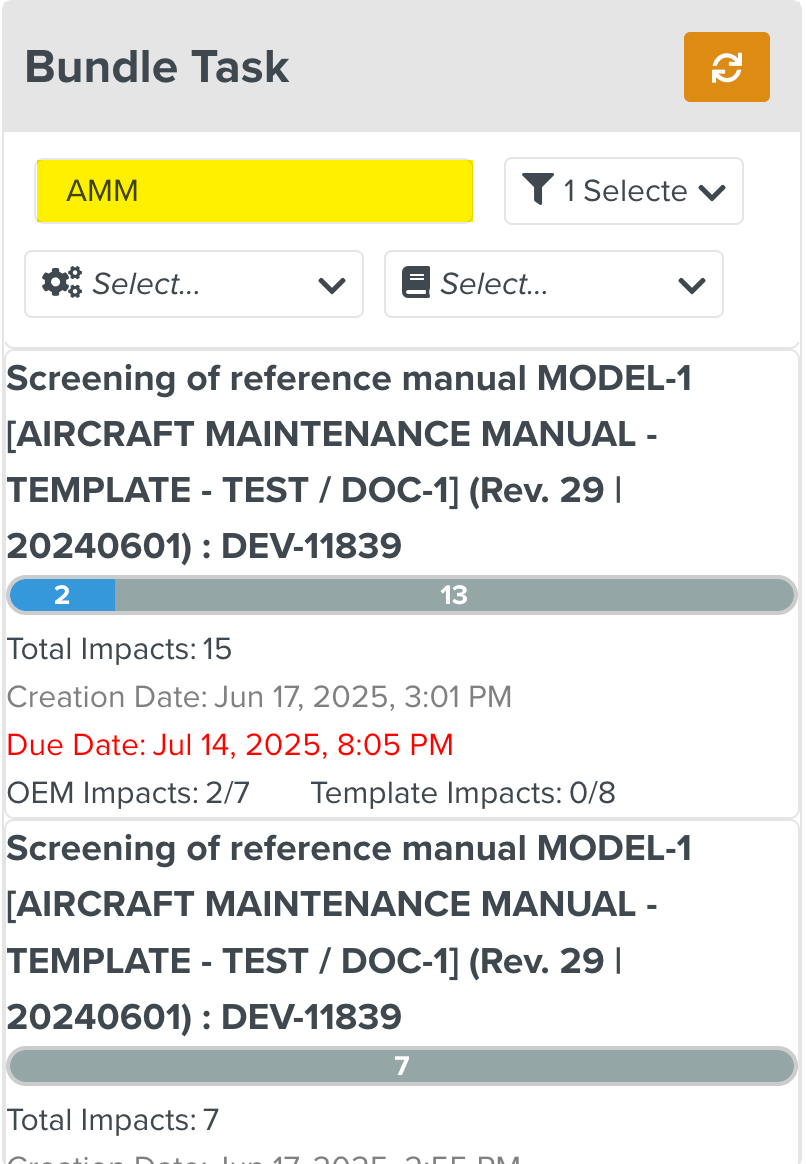Click the AMM search input field
Screen dimensions: 806x1164
pyautogui.click(x=254, y=190)
